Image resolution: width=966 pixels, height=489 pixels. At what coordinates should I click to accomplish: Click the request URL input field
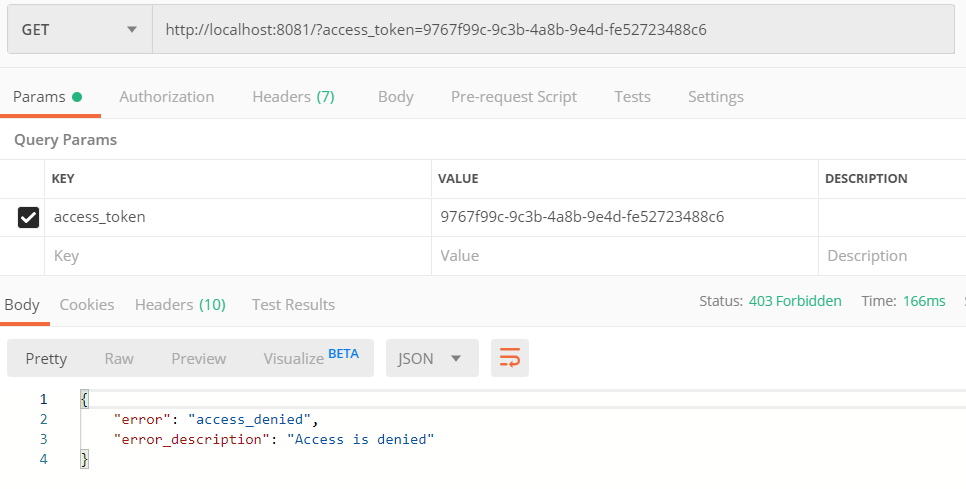[x=550, y=30]
